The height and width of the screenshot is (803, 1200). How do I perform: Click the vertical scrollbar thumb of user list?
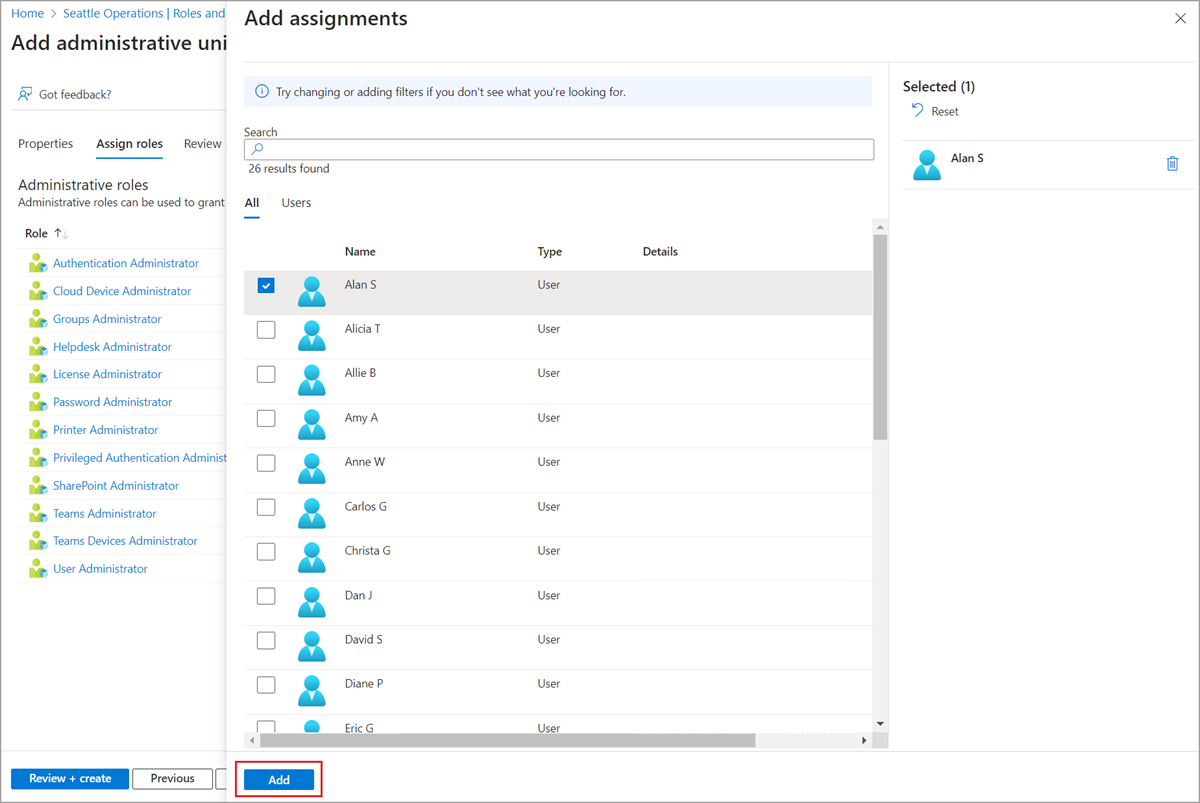click(x=880, y=337)
